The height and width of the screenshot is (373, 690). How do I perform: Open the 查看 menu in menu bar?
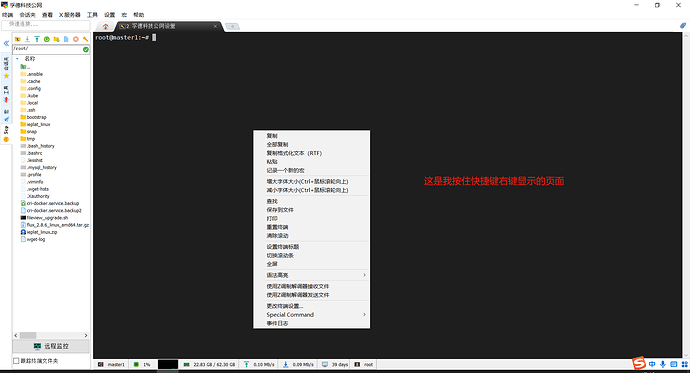[47, 15]
